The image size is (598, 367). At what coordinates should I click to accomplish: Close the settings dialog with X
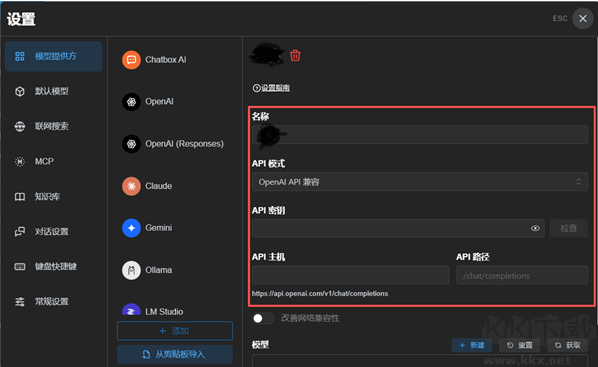[x=583, y=18]
